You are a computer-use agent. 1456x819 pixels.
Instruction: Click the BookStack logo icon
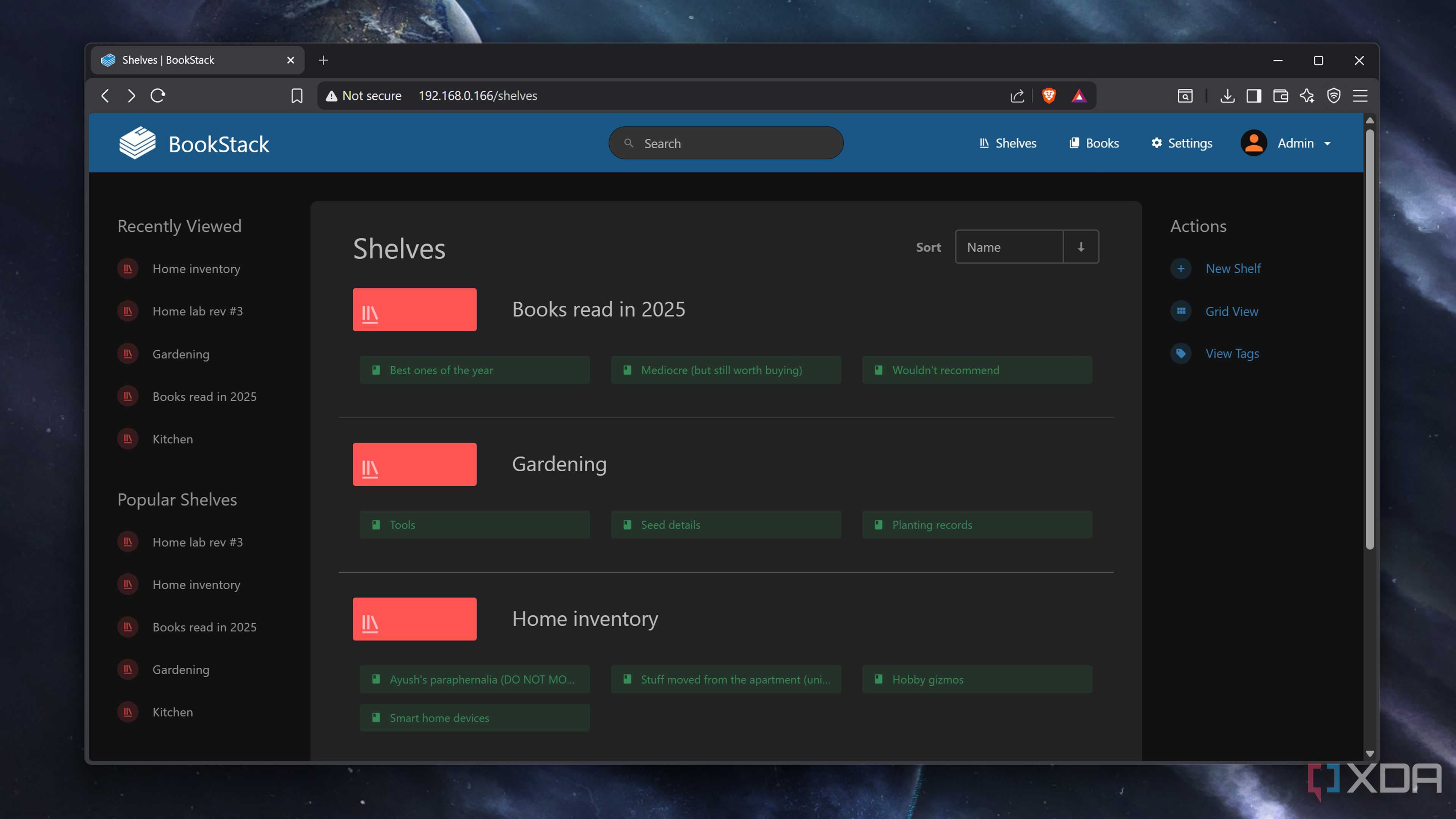click(137, 143)
